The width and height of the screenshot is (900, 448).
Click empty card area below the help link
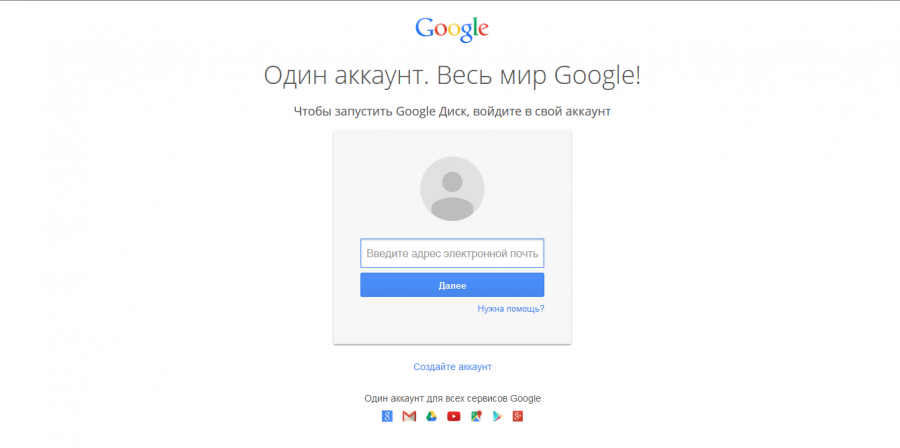(452, 329)
